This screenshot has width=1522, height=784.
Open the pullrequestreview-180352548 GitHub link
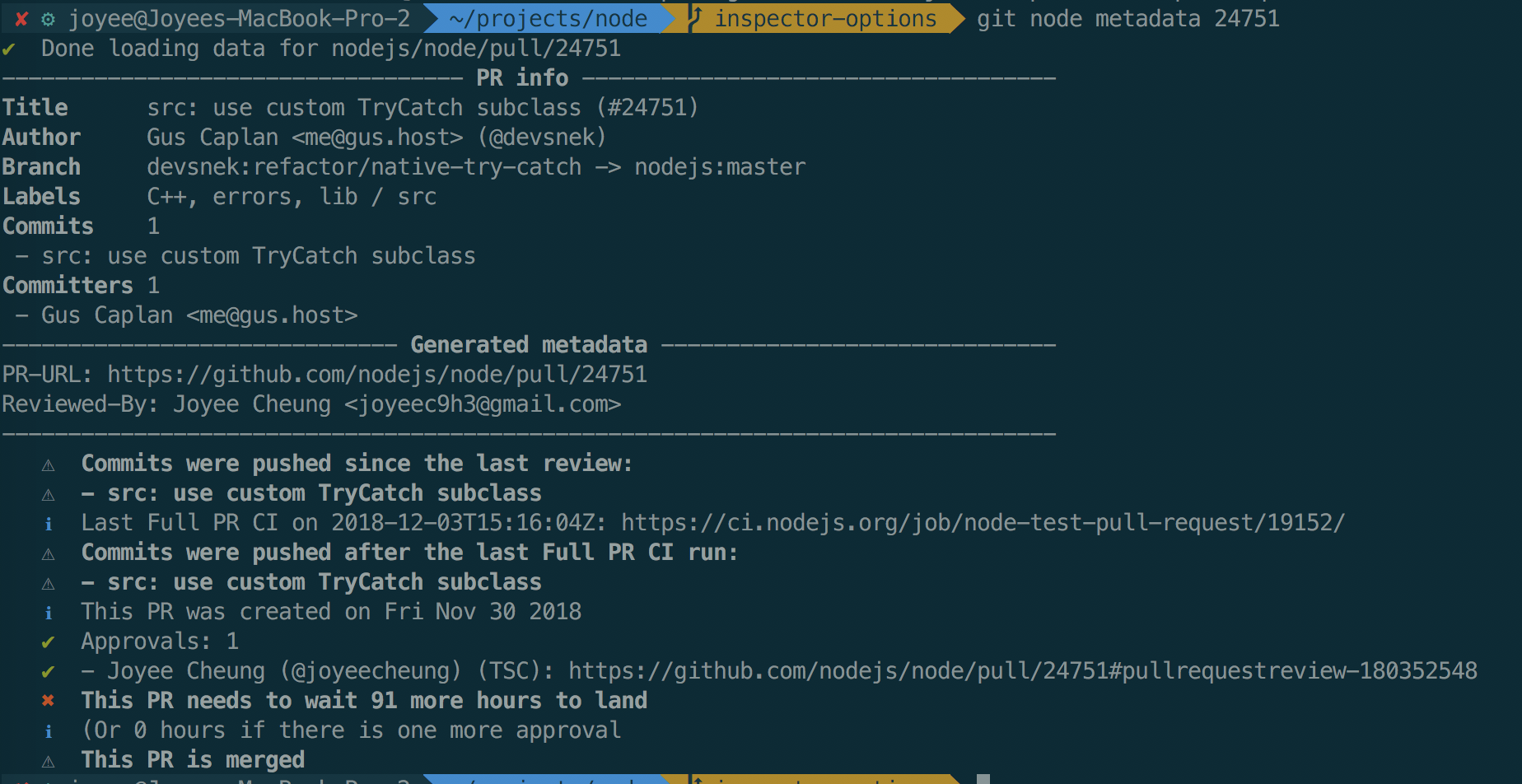(x=1022, y=671)
